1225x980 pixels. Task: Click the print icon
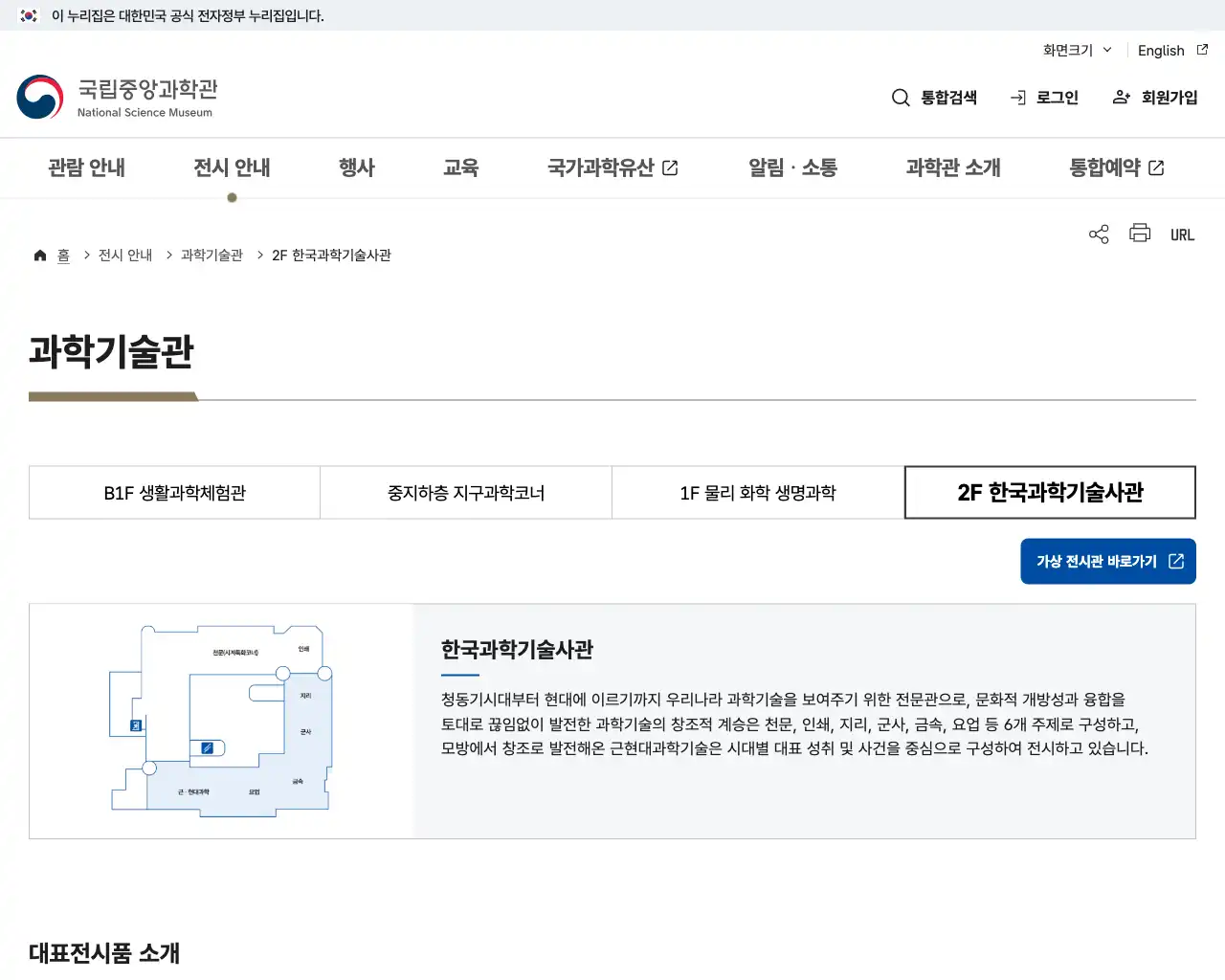pyautogui.click(x=1139, y=233)
